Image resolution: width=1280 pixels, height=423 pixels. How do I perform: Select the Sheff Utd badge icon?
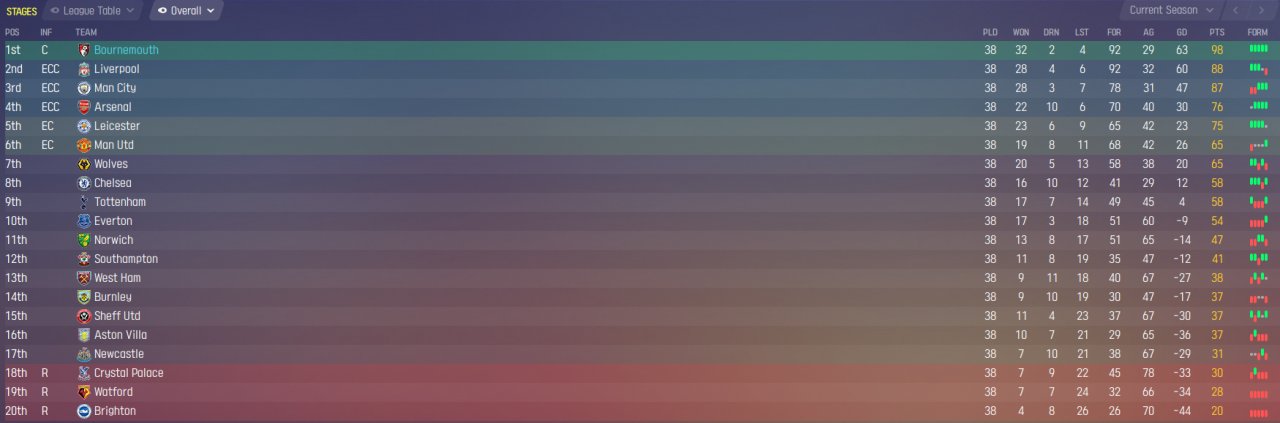[84, 316]
